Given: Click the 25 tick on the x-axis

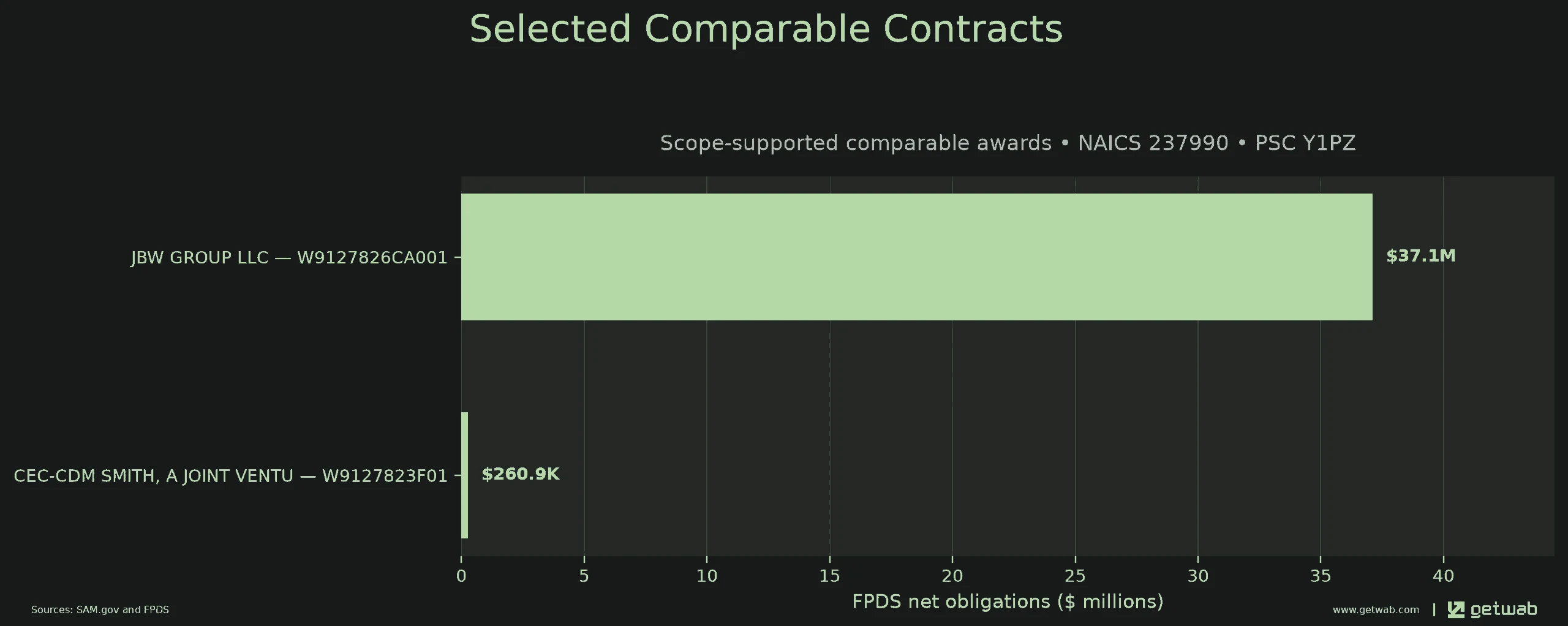Looking at the screenshot, I should point(1075,576).
